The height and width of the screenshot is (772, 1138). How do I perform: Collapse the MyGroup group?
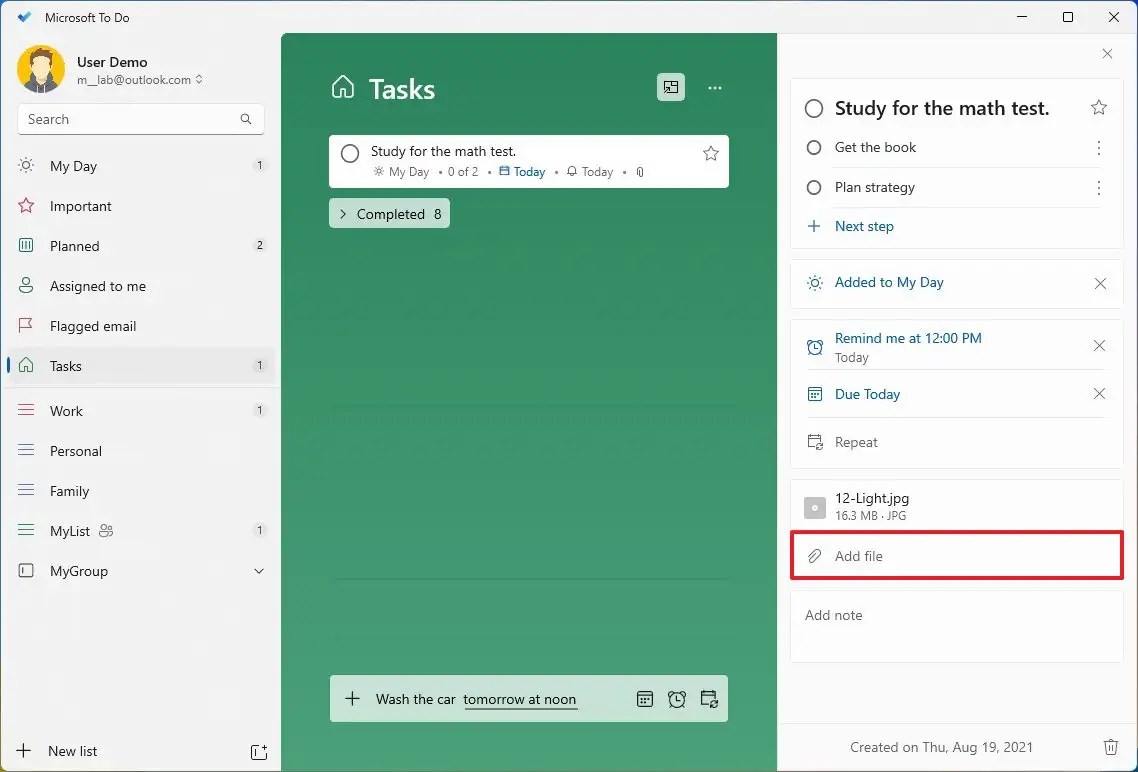[259, 571]
